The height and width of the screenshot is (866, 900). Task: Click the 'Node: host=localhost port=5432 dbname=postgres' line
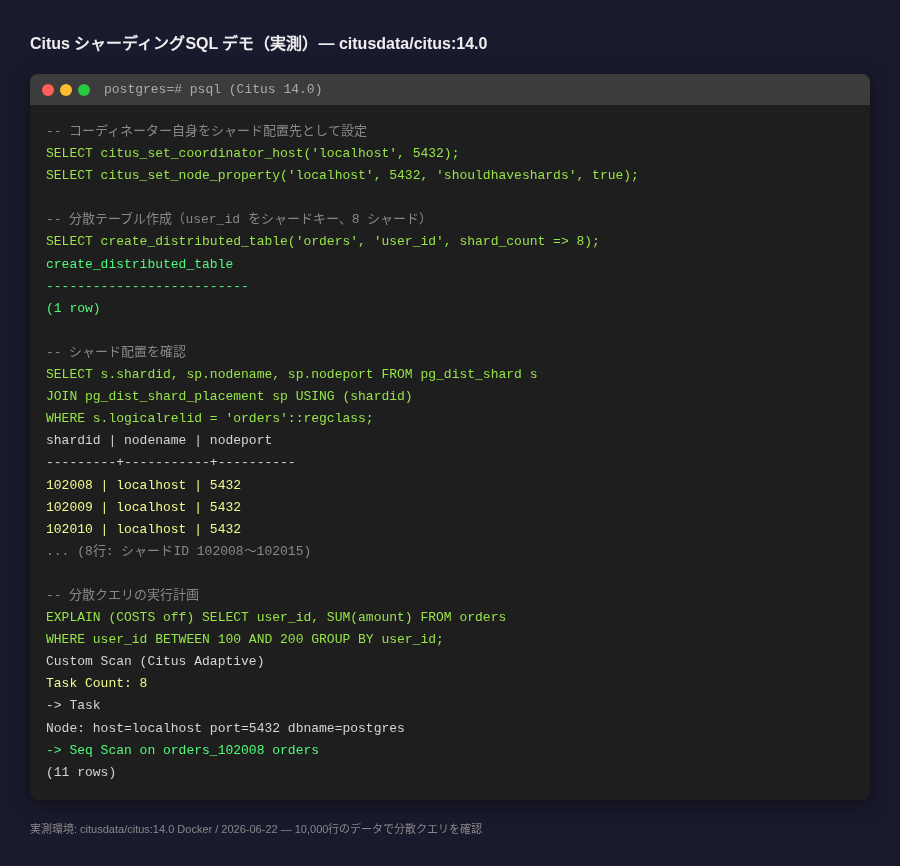coord(225,728)
